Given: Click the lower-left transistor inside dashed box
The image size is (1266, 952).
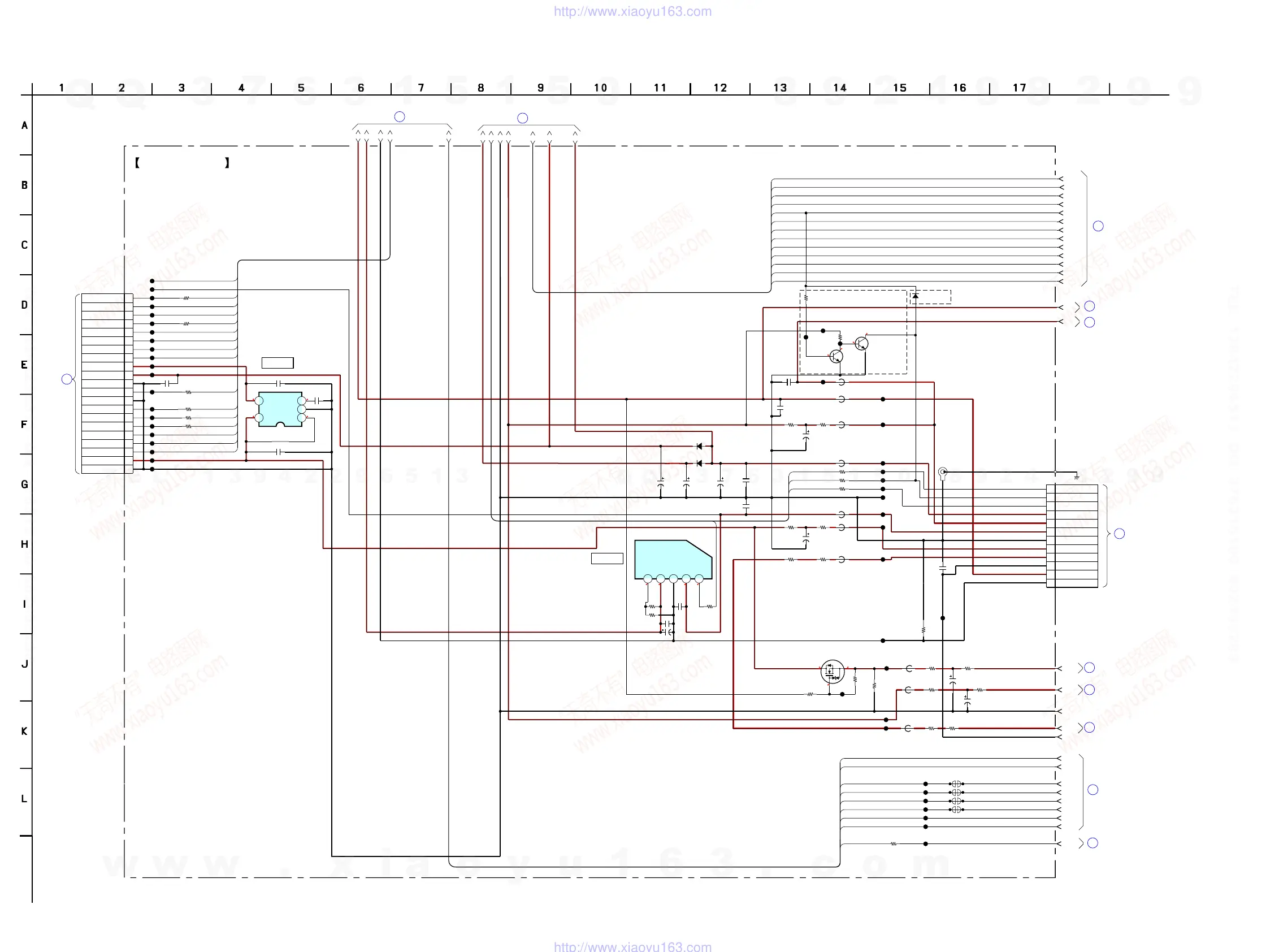Looking at the screenshot, I should (836, 357).
